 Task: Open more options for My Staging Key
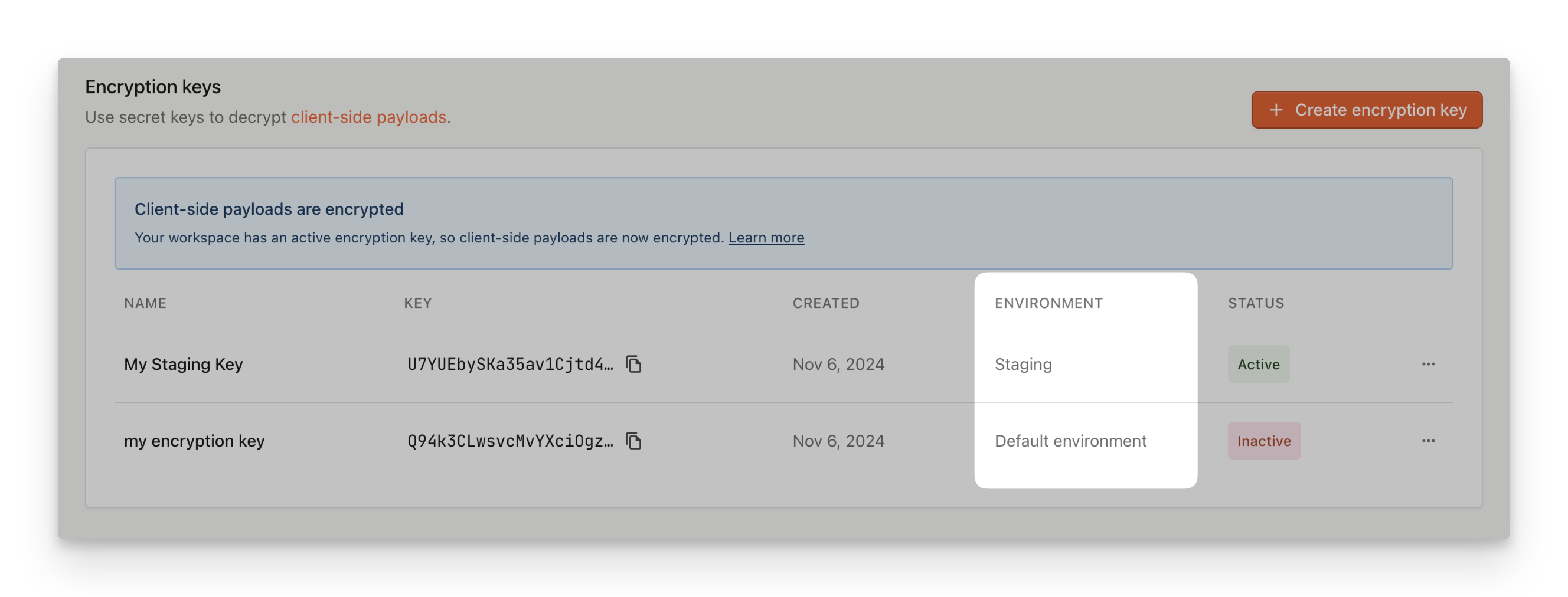[1428, 364]
